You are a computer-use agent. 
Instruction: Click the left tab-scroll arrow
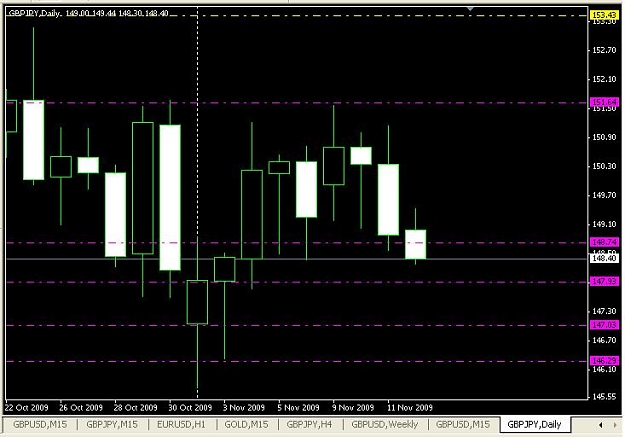tap(601, 425)
